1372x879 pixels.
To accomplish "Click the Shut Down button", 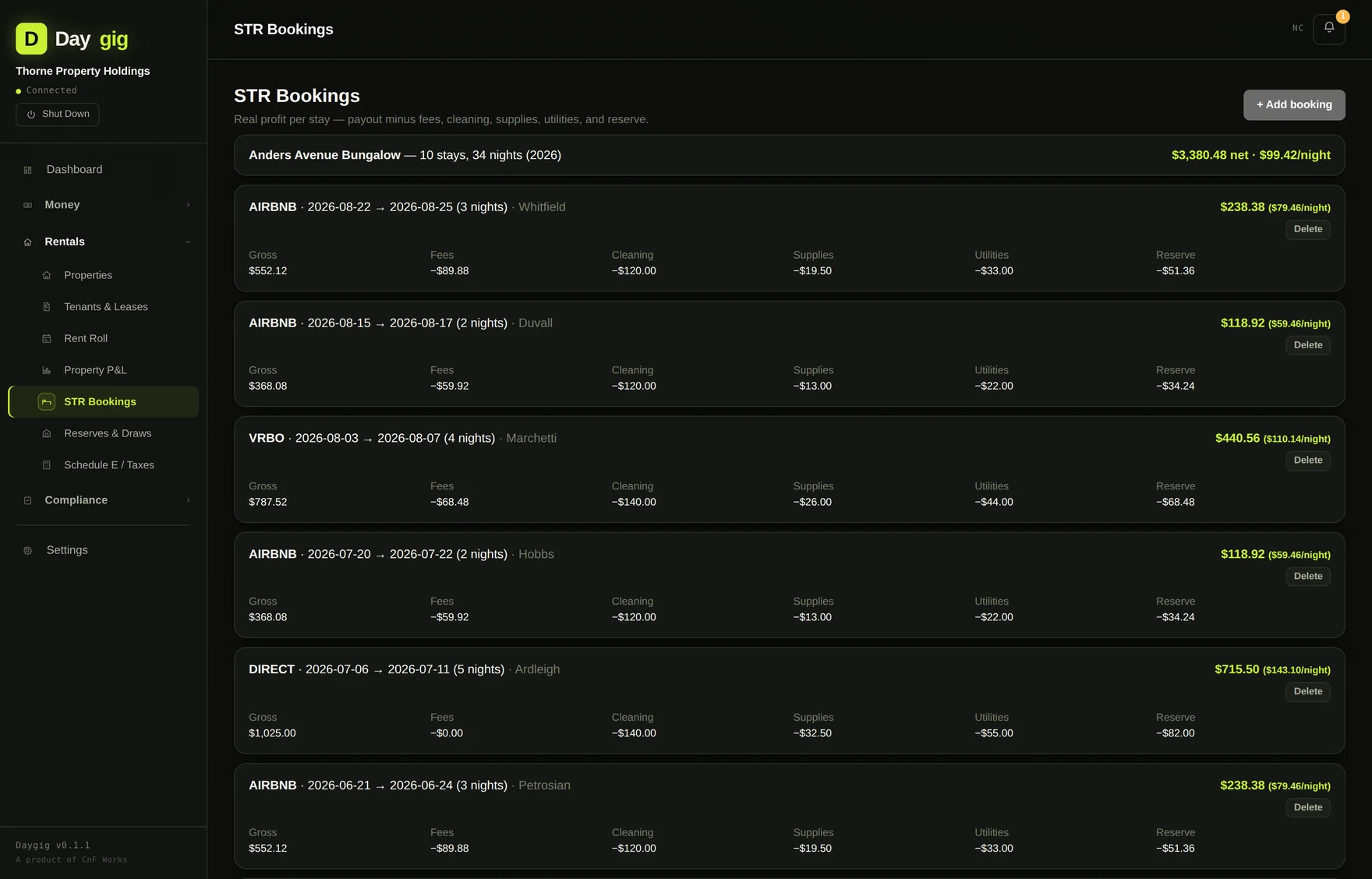I will click(x=58, y=115).
